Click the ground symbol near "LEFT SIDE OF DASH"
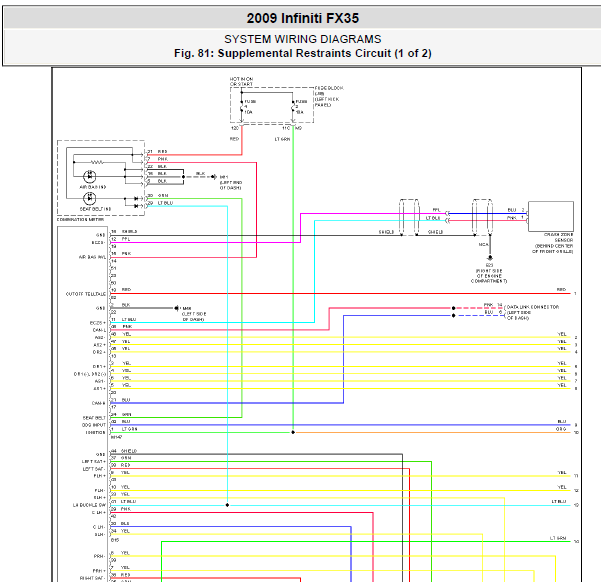This screenshot has height=582, width=601. [x=177, y=308]
